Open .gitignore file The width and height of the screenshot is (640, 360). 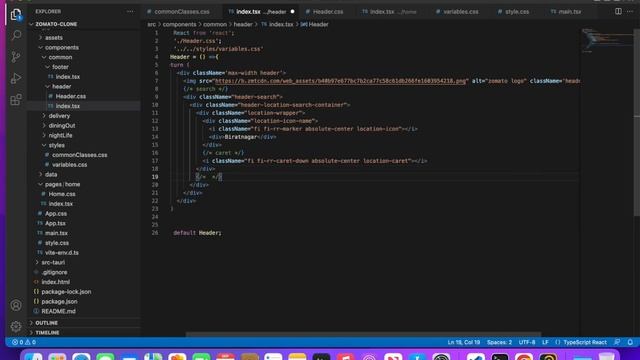click(x=54, y=272)
